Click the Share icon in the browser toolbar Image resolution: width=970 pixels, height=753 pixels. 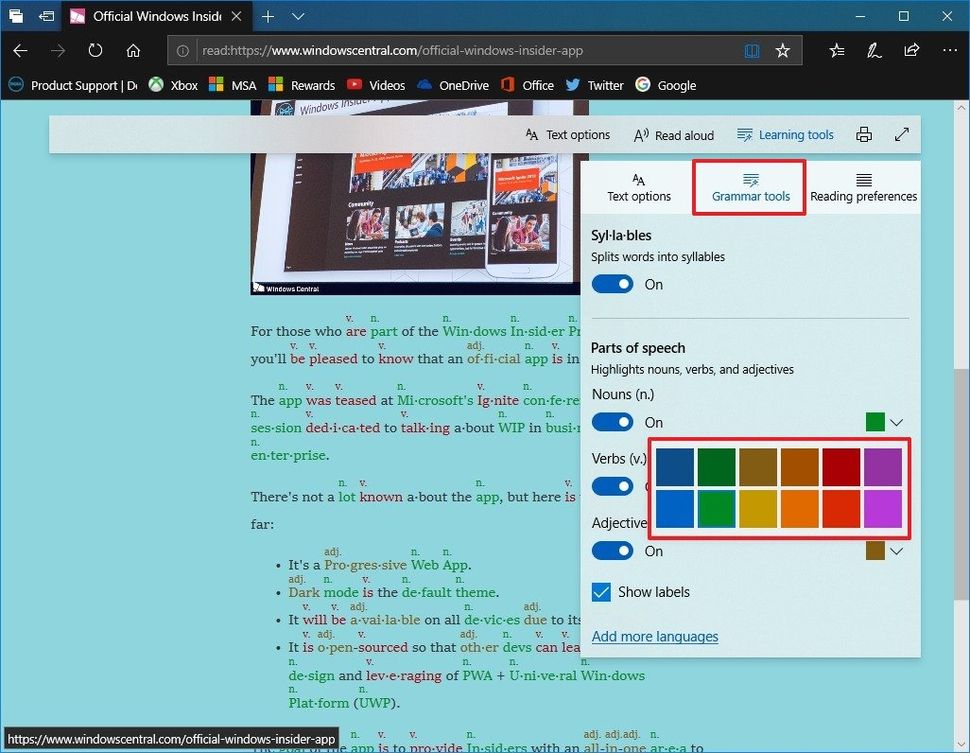click(x=911, y=50)
